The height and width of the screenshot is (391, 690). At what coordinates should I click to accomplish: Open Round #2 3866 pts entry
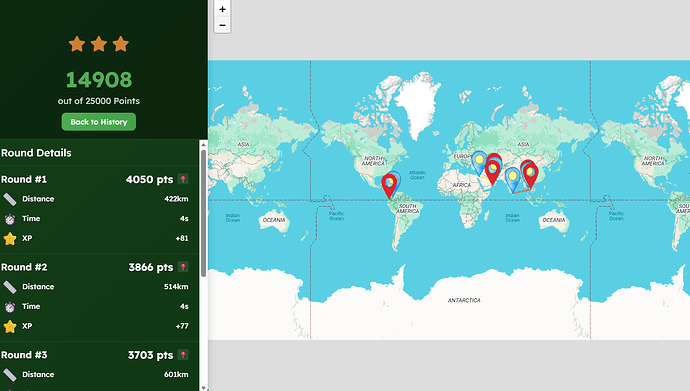[99, 267]
